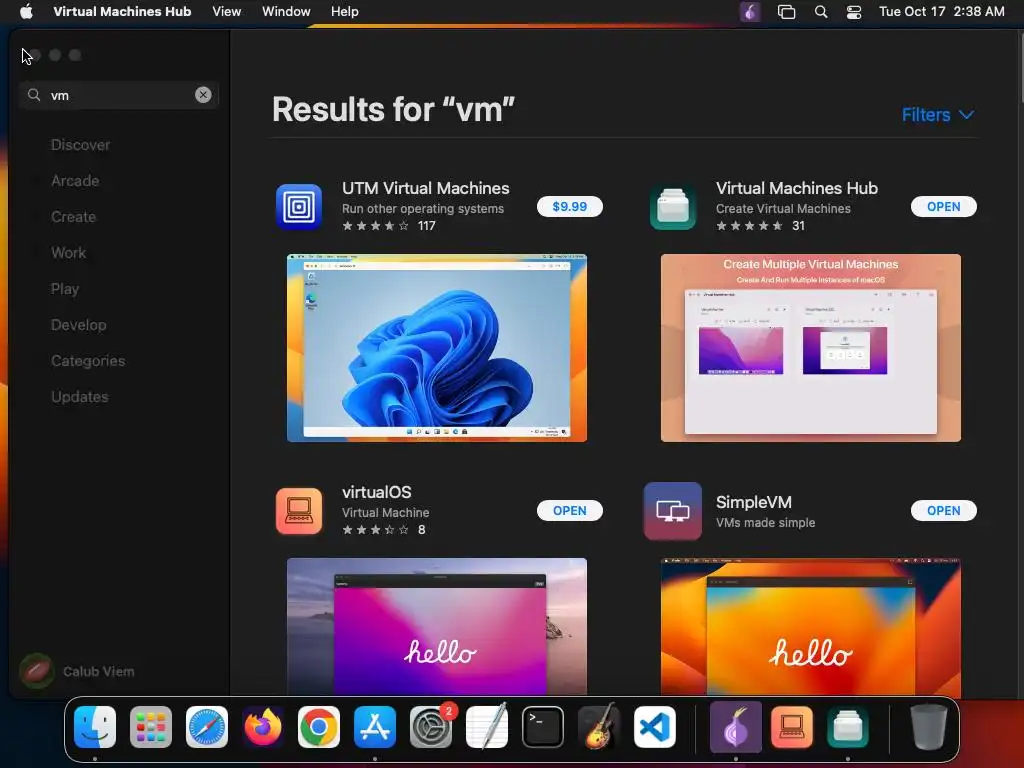This screenshot has width=1024, height=768.
Task: Open the Window menu
Action: tap(286, 11)
